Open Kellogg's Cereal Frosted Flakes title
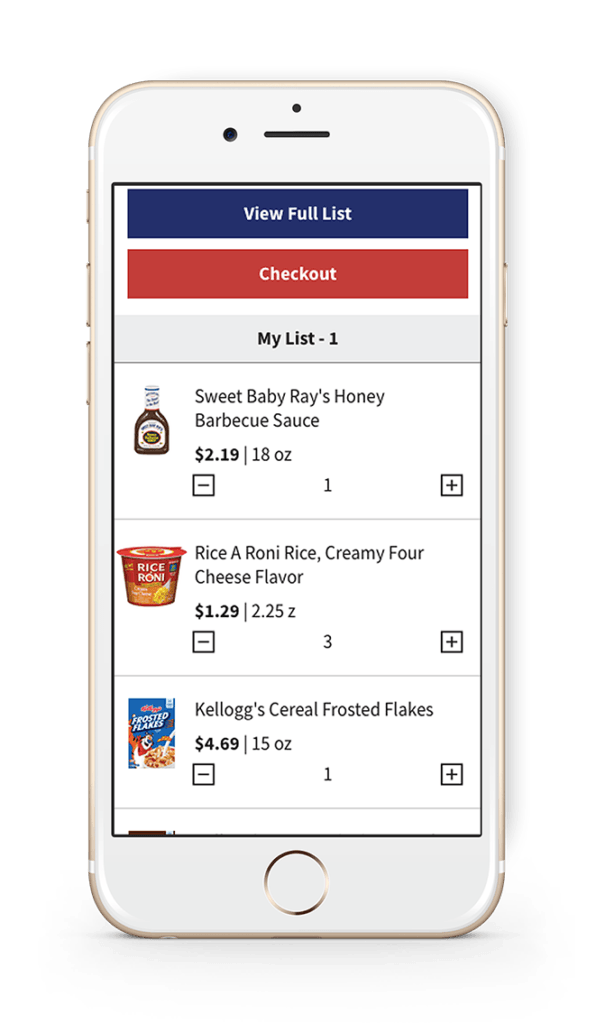 (x=314, y=710)
